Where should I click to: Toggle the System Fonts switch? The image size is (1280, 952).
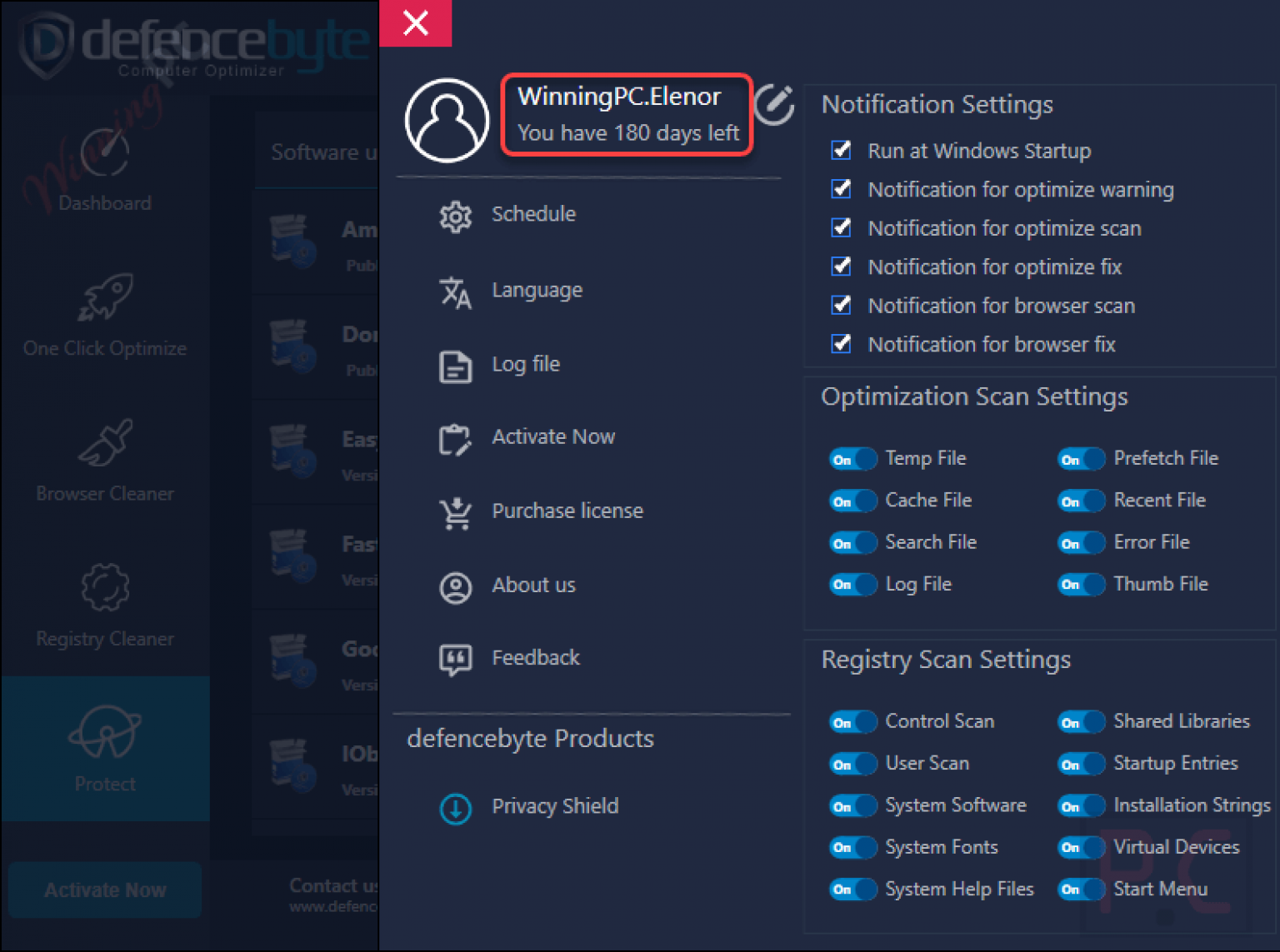click(x=852, y=848)
